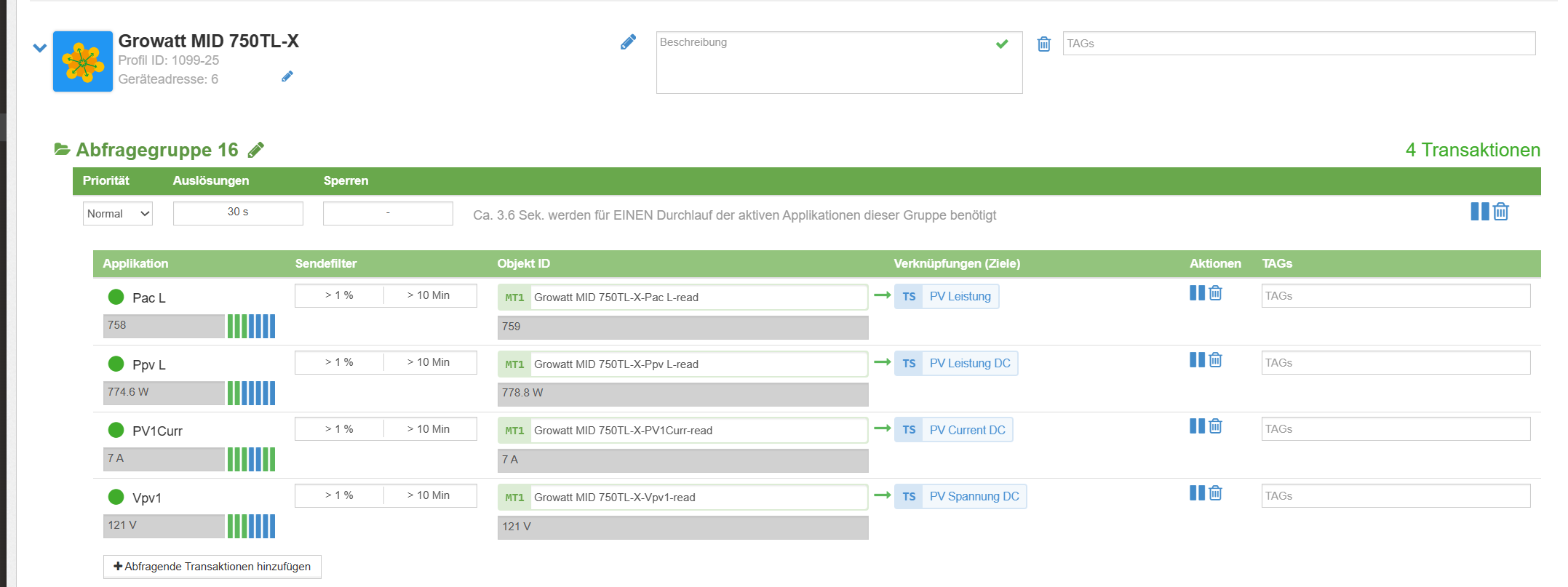Open Abfragegruppe 16 folder icon

coord(63,149)
